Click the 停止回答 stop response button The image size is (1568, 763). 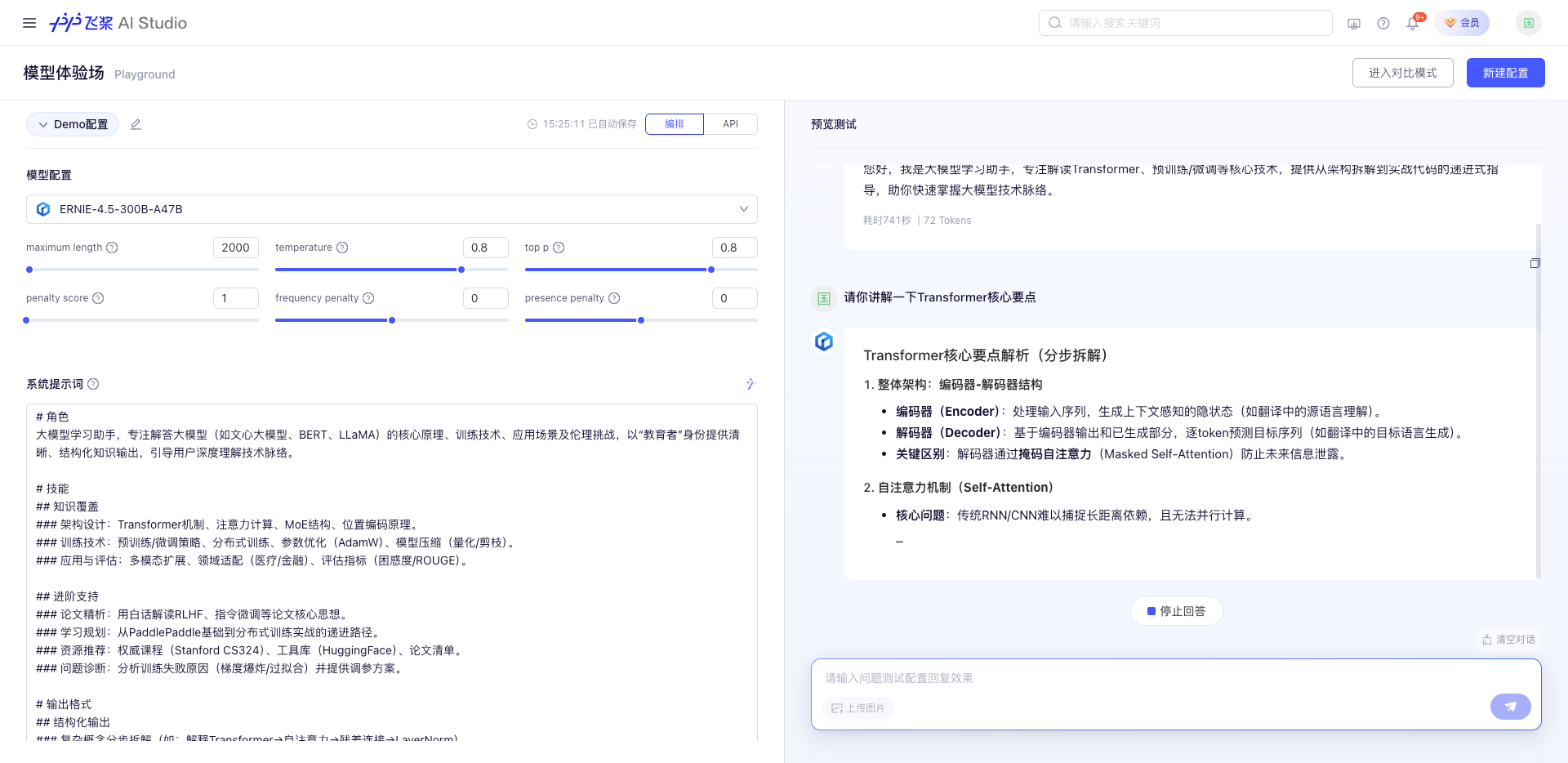(x=1176, y=610)
